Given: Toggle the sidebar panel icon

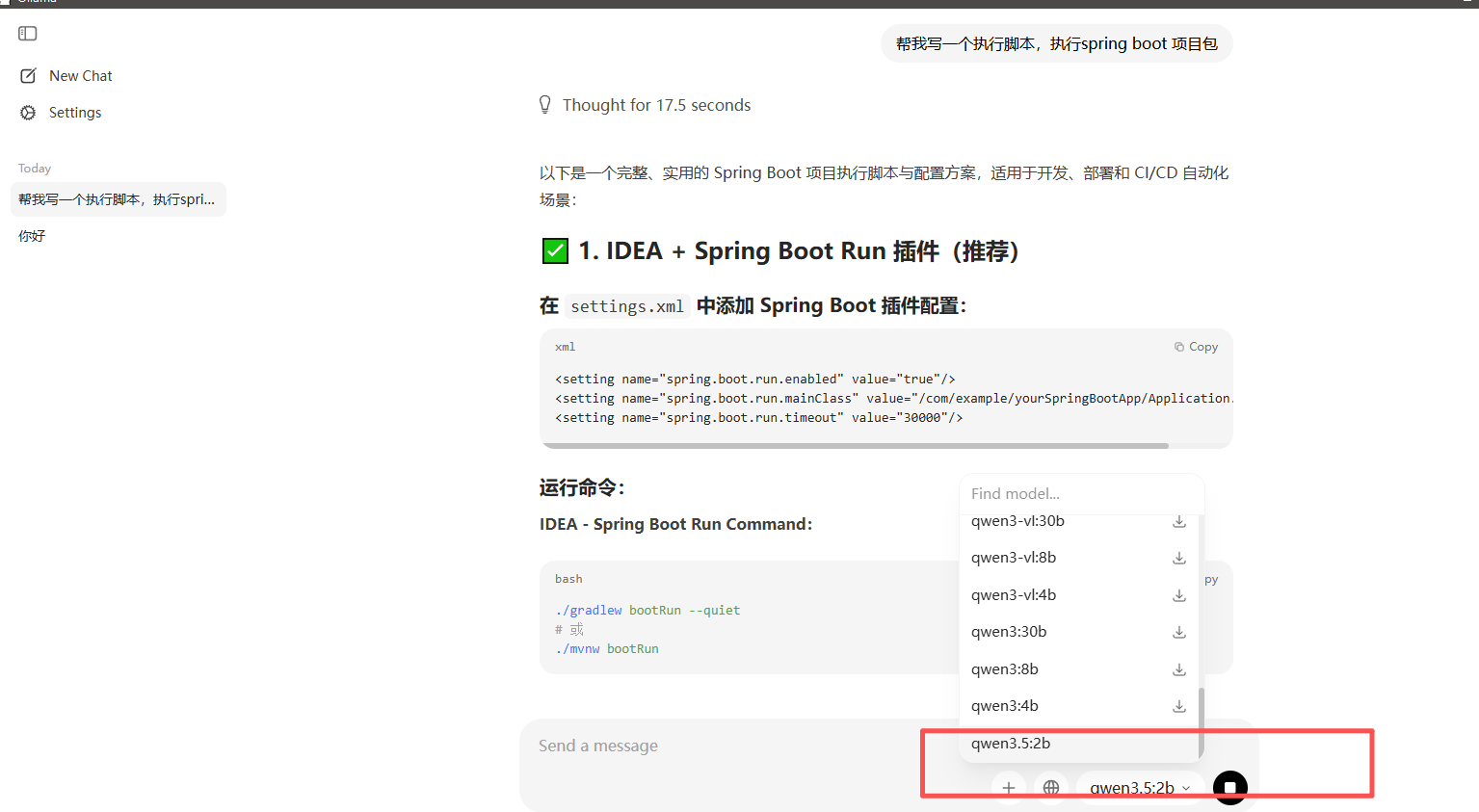Looking at the screenshot, I should click(x=28, y=34).
